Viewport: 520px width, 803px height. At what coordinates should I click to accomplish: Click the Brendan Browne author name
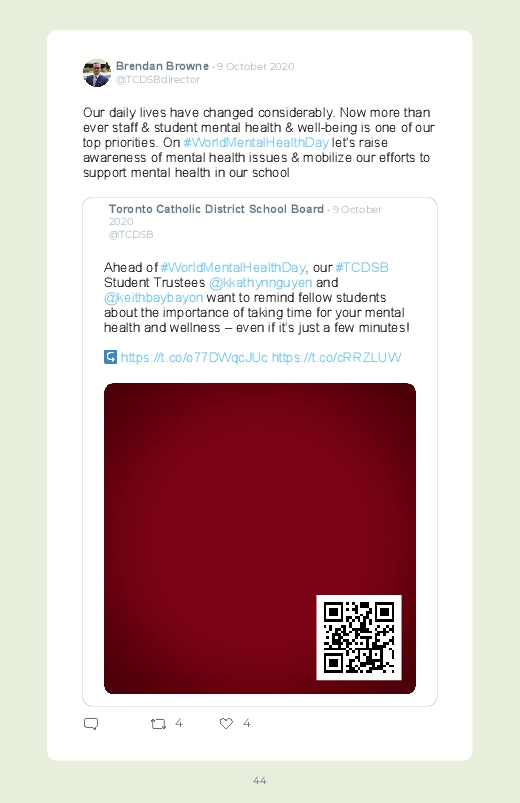click(162, 66)
